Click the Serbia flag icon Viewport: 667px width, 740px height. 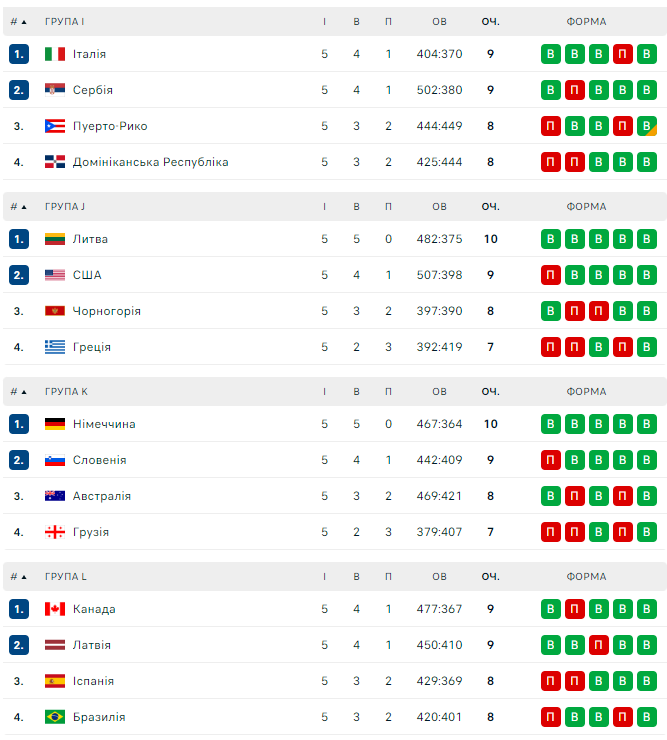click(55, 90)
